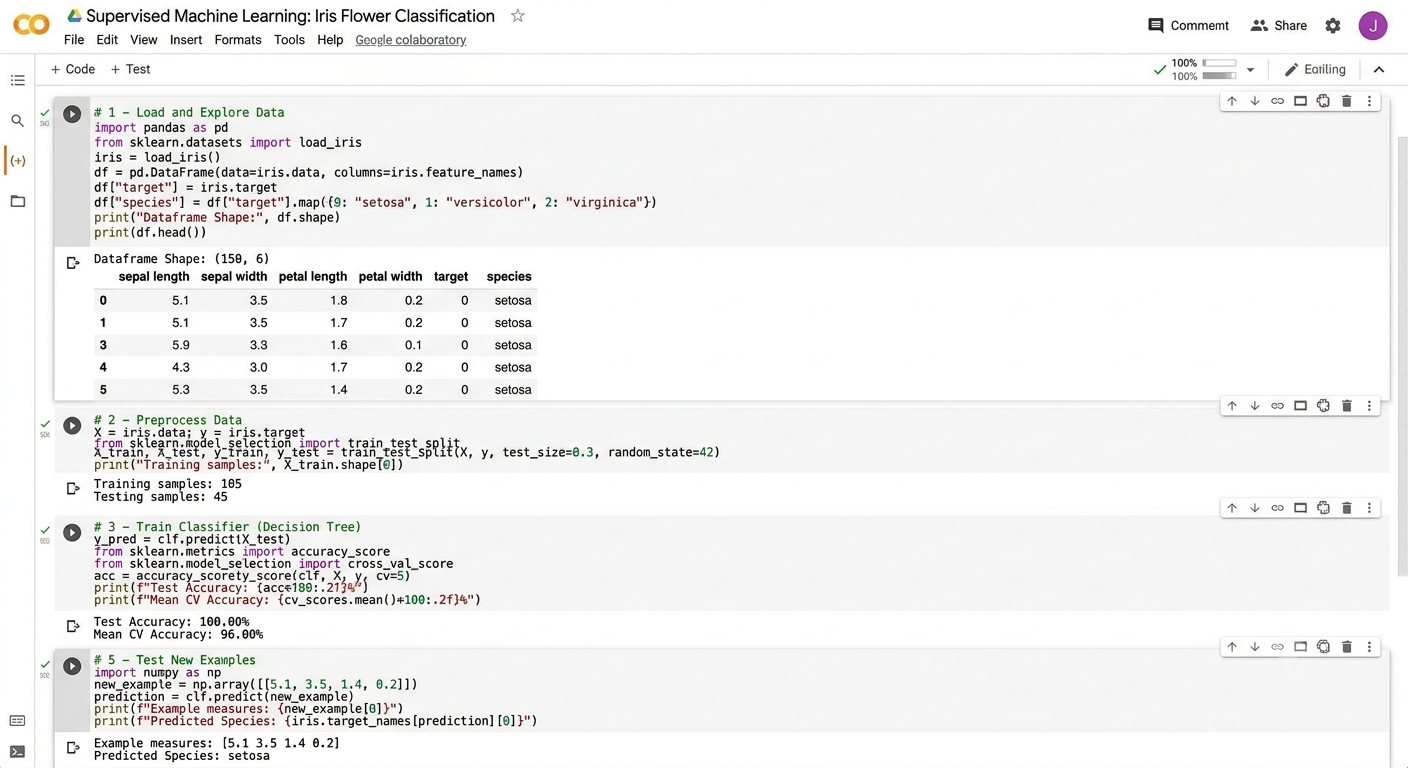
Task: Collapse the header with the chevron
Action: 1379,69
